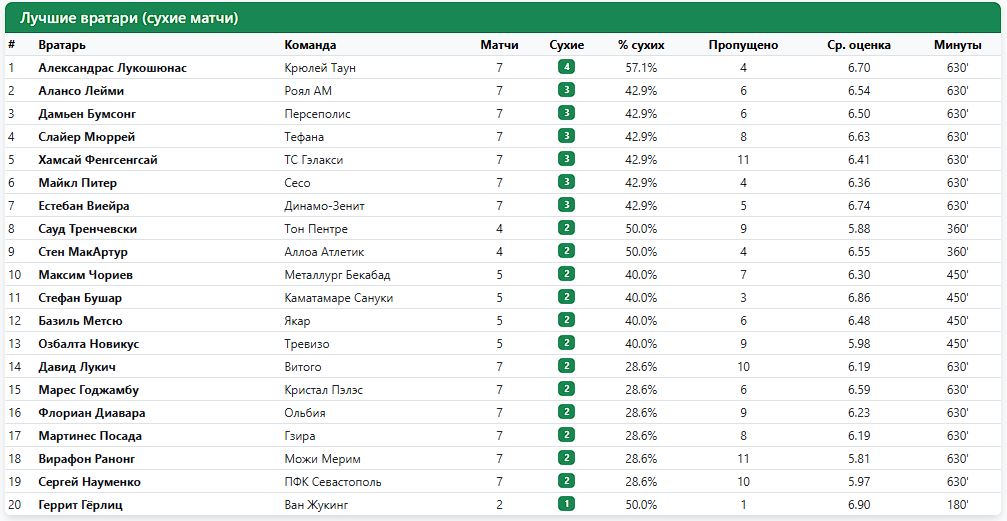Sort by the Матчи column header
Screen dimensions: 1007x521
(499, 45)
